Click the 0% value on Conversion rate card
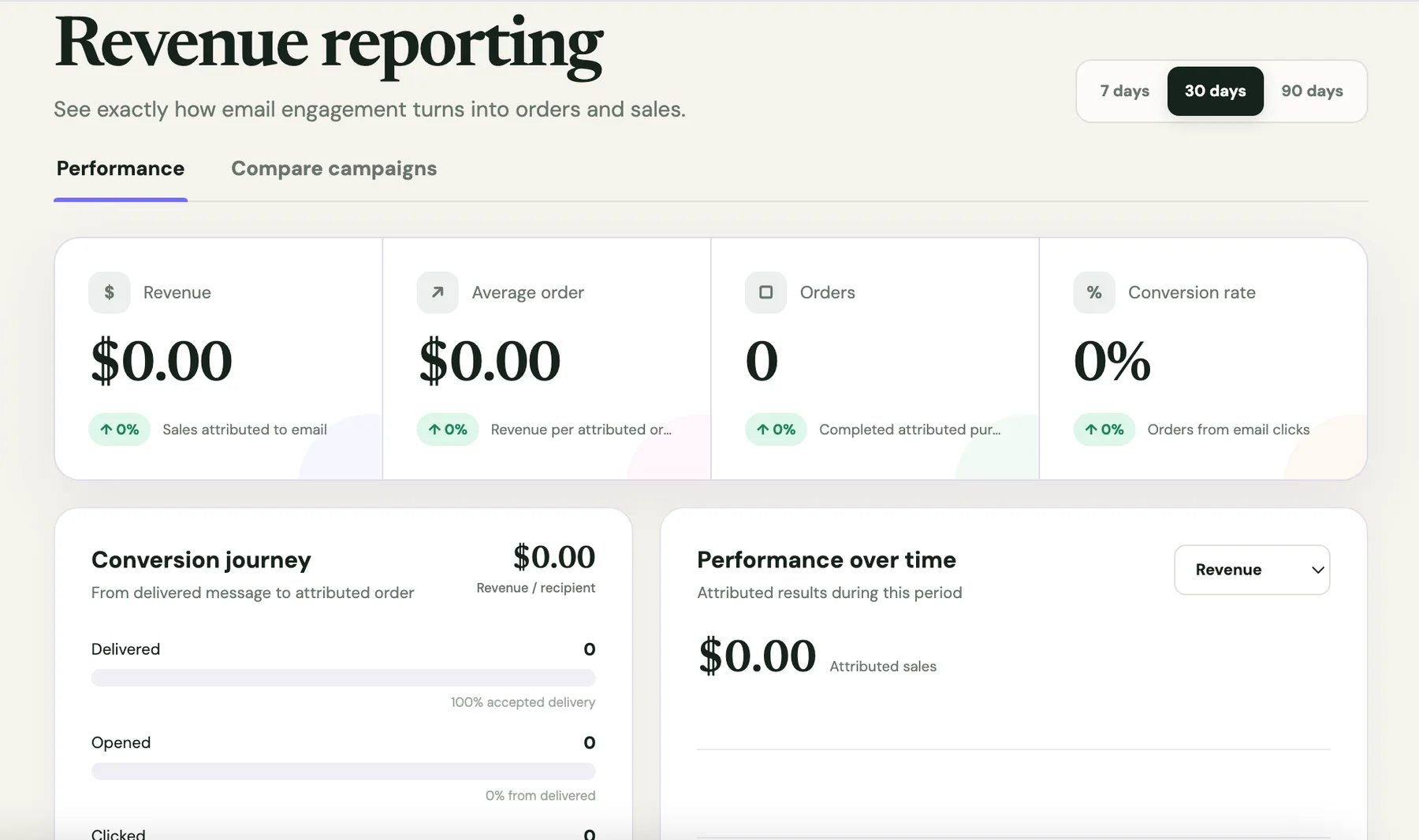1419x840 pixels. tap(1112, 361)
